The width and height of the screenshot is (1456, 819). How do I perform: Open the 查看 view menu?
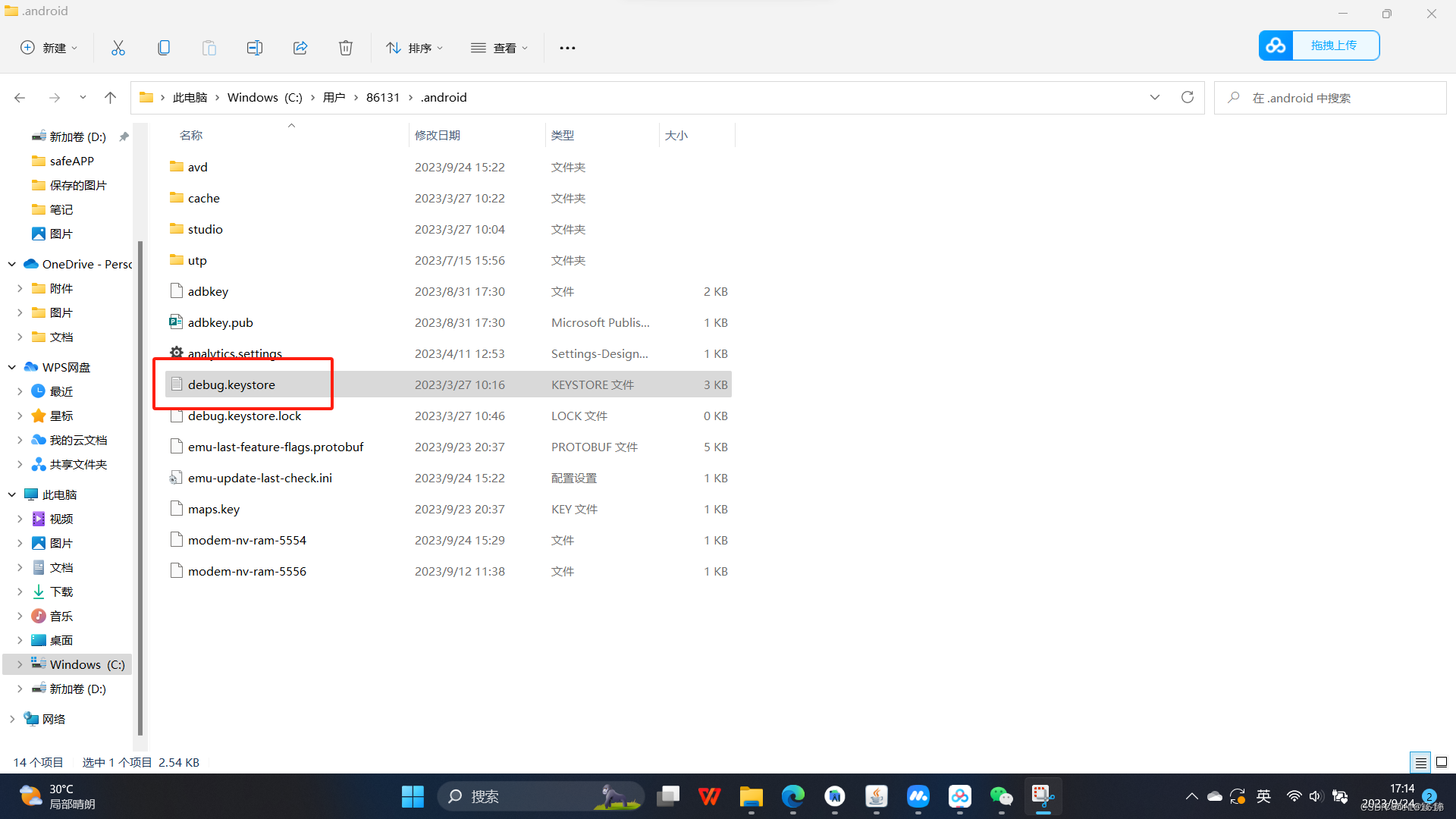499,48
